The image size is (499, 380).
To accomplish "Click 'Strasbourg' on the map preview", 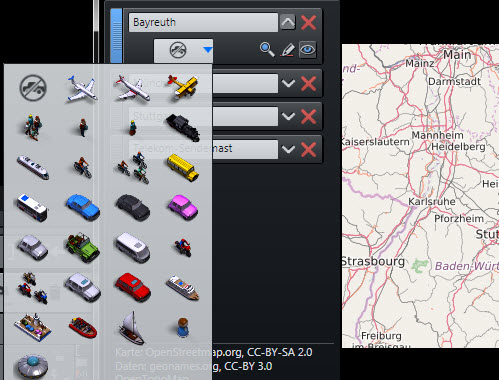I will [x=373, y=261].
